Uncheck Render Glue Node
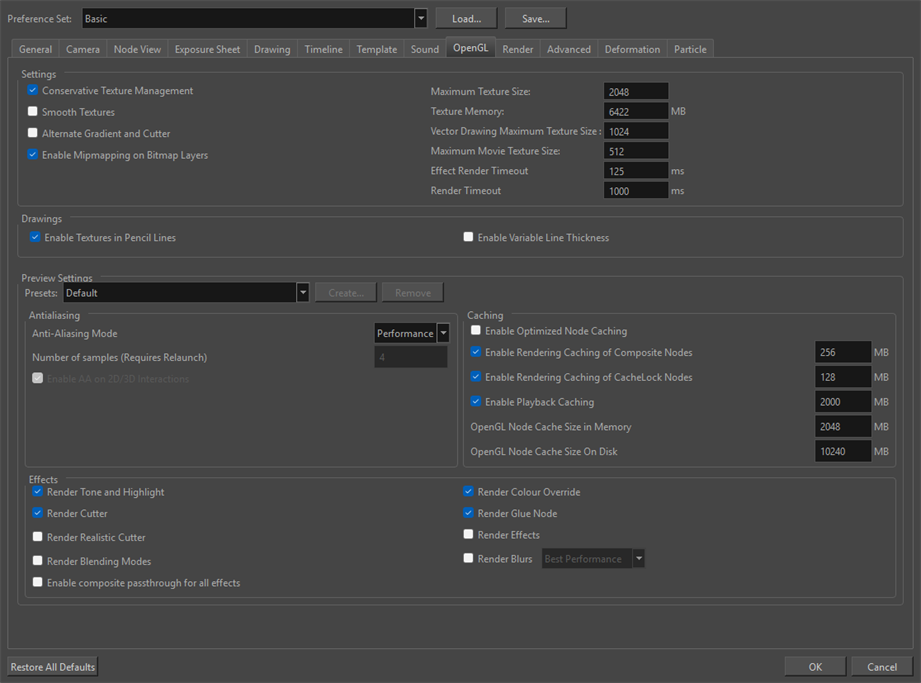Image resolution: width=921 pixels, height=683 pixels. coord(468,513)
